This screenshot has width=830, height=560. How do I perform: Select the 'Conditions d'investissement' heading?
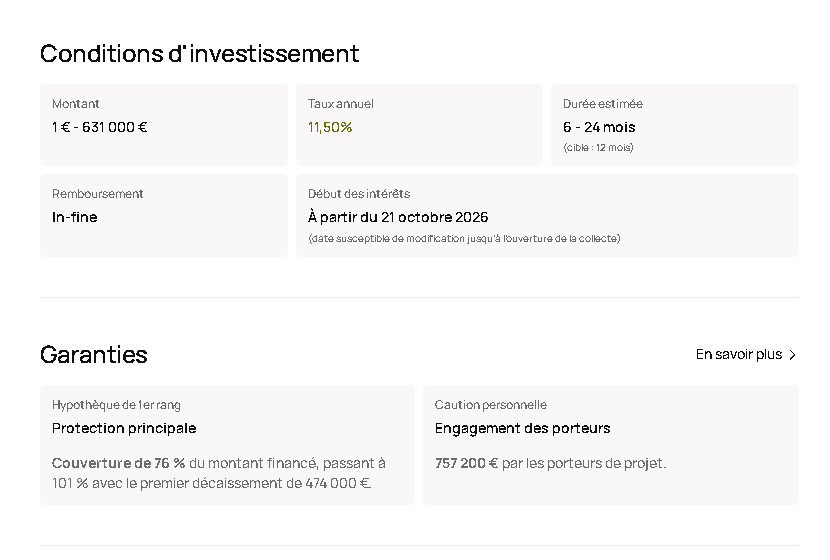[200, 53]
